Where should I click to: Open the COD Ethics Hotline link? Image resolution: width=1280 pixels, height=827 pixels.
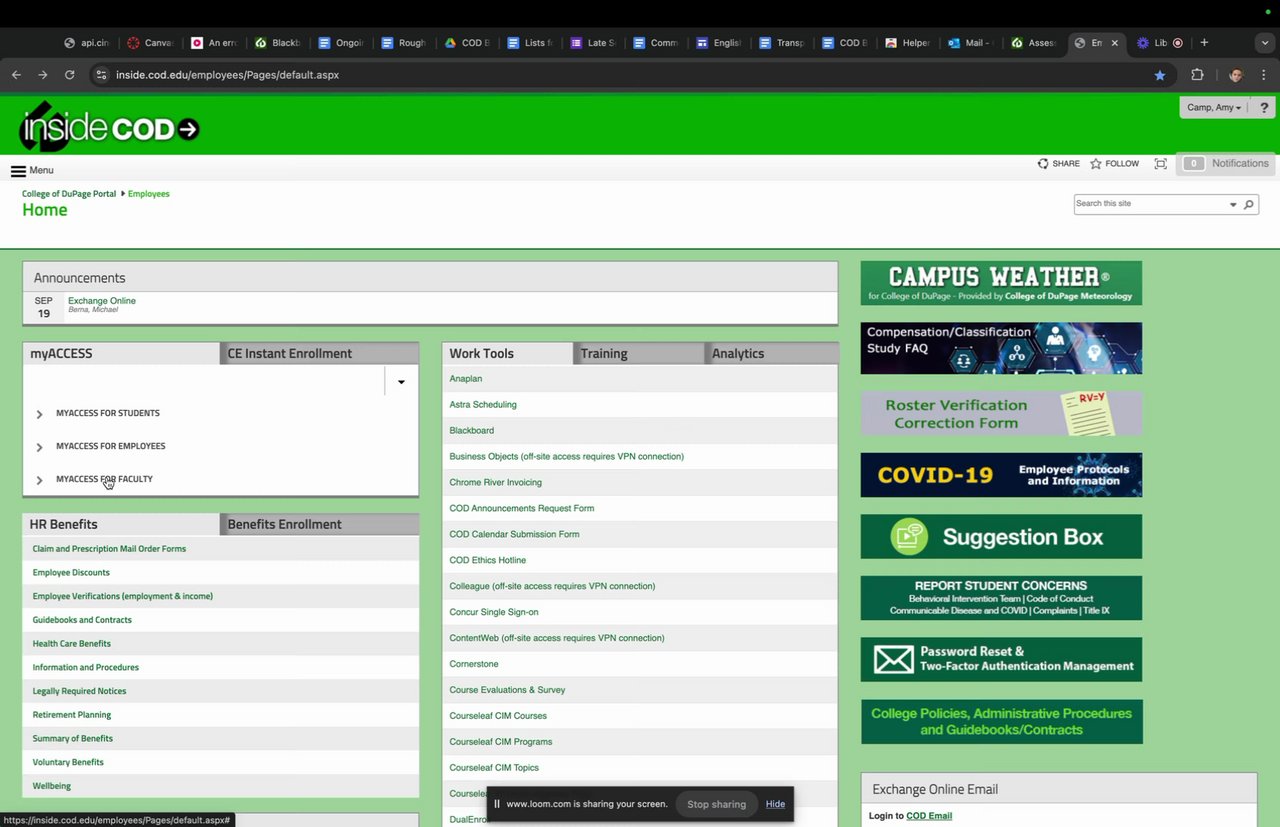488,560
